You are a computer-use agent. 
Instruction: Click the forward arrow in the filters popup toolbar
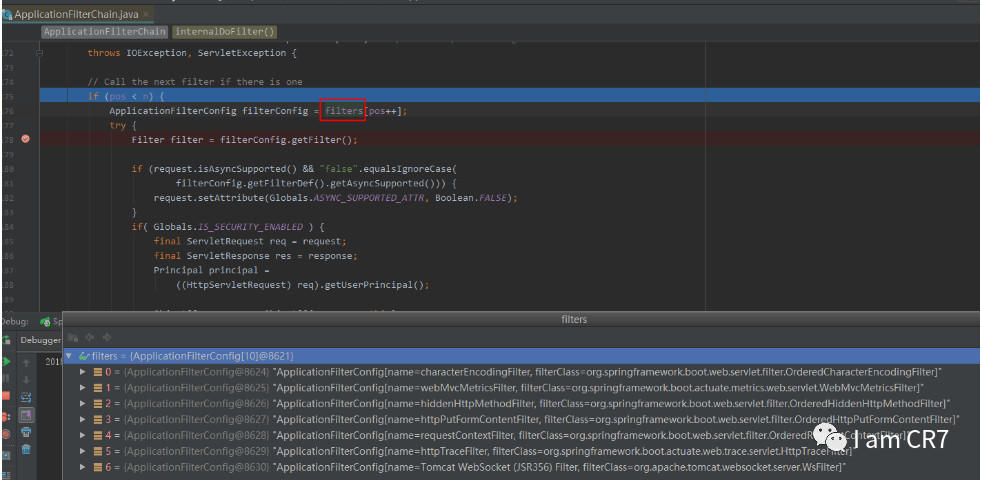coord(106,337)
